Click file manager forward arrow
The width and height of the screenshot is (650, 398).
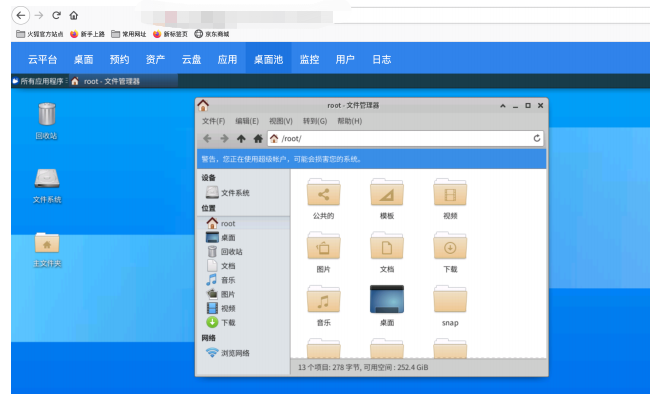tap(224, 138)
